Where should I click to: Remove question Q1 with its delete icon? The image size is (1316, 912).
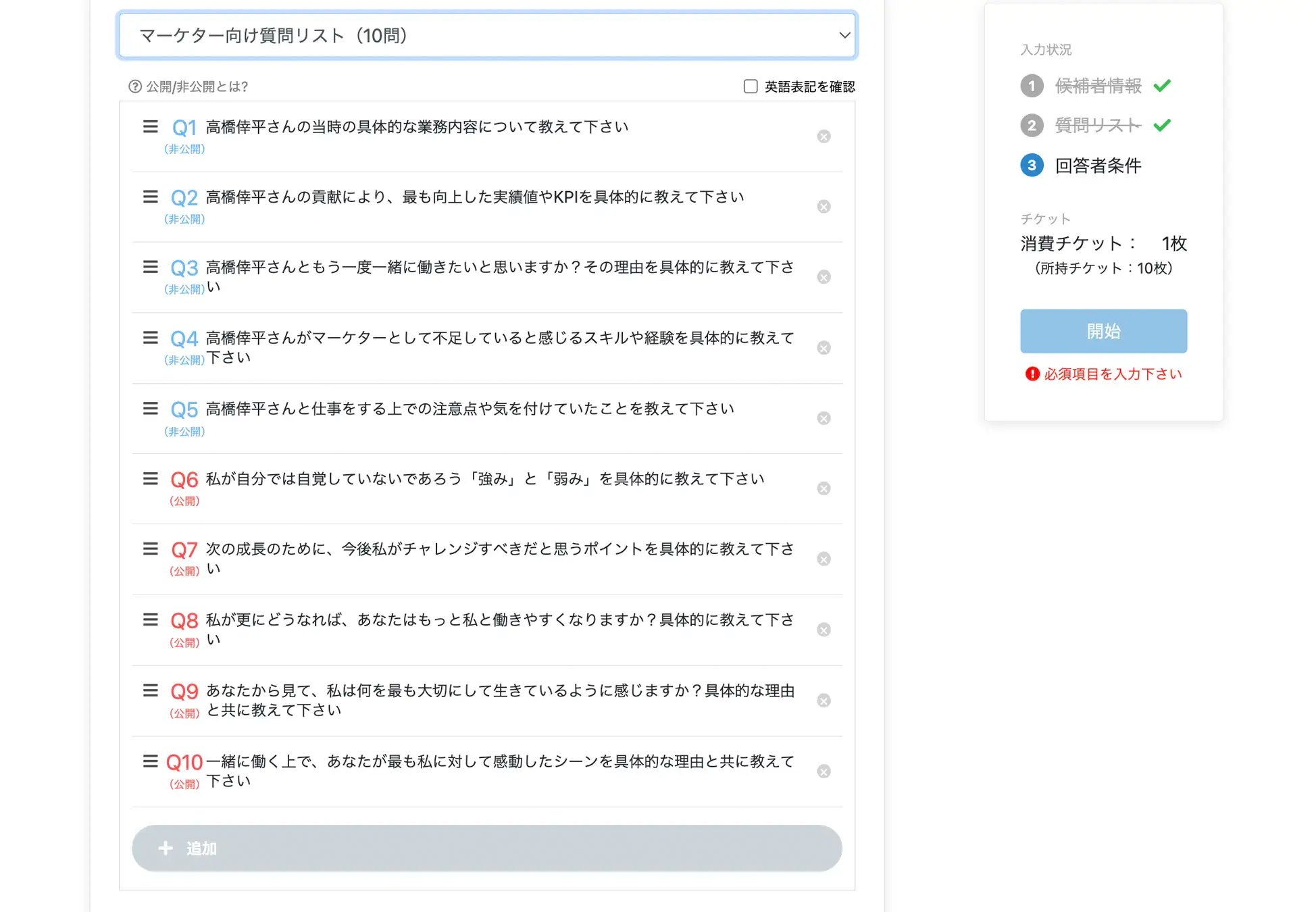(x=824, y=136)
